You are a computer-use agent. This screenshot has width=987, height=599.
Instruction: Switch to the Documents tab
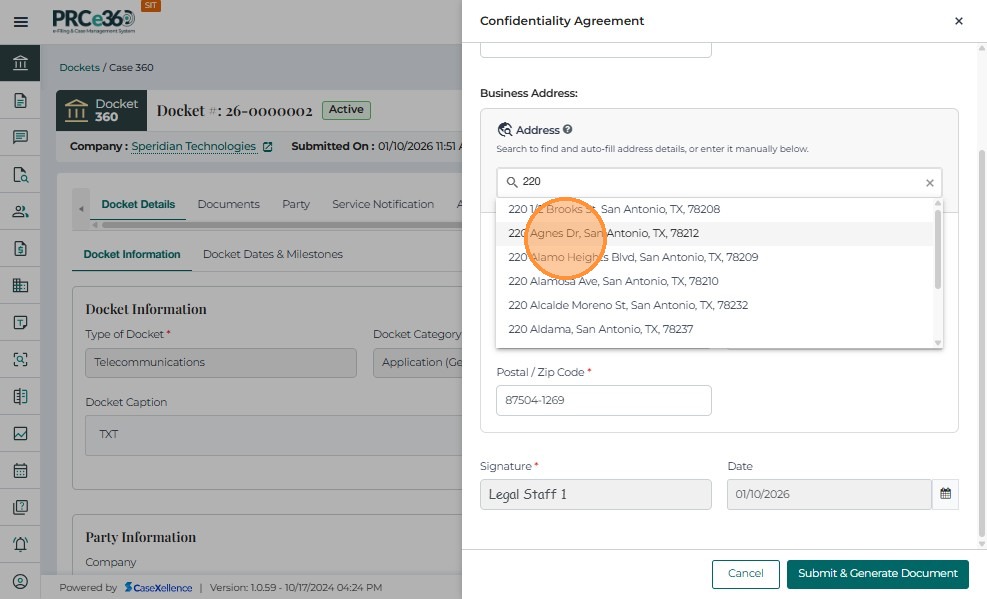228,204
